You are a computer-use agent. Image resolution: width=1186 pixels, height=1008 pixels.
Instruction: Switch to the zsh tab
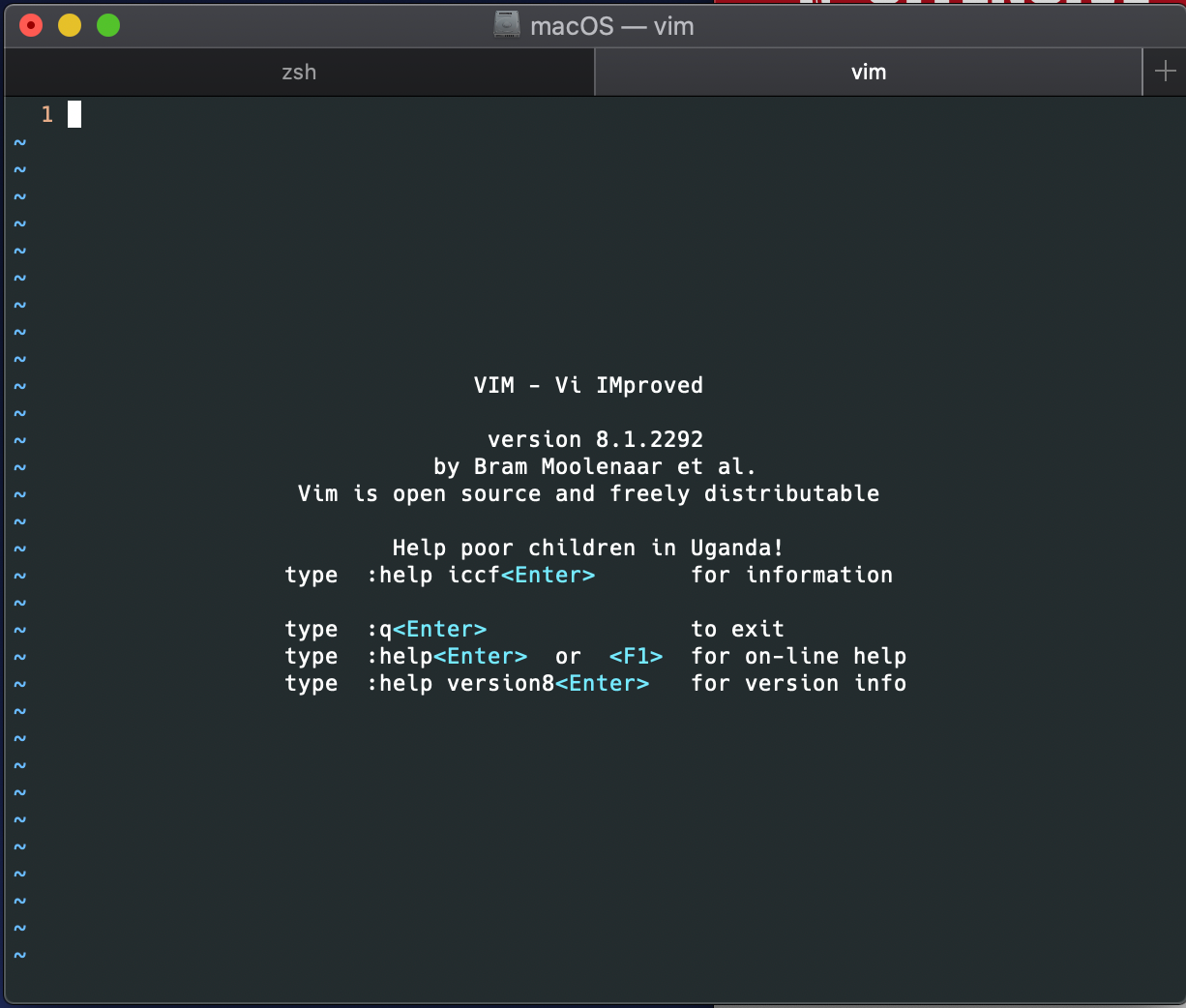[297, 72]
